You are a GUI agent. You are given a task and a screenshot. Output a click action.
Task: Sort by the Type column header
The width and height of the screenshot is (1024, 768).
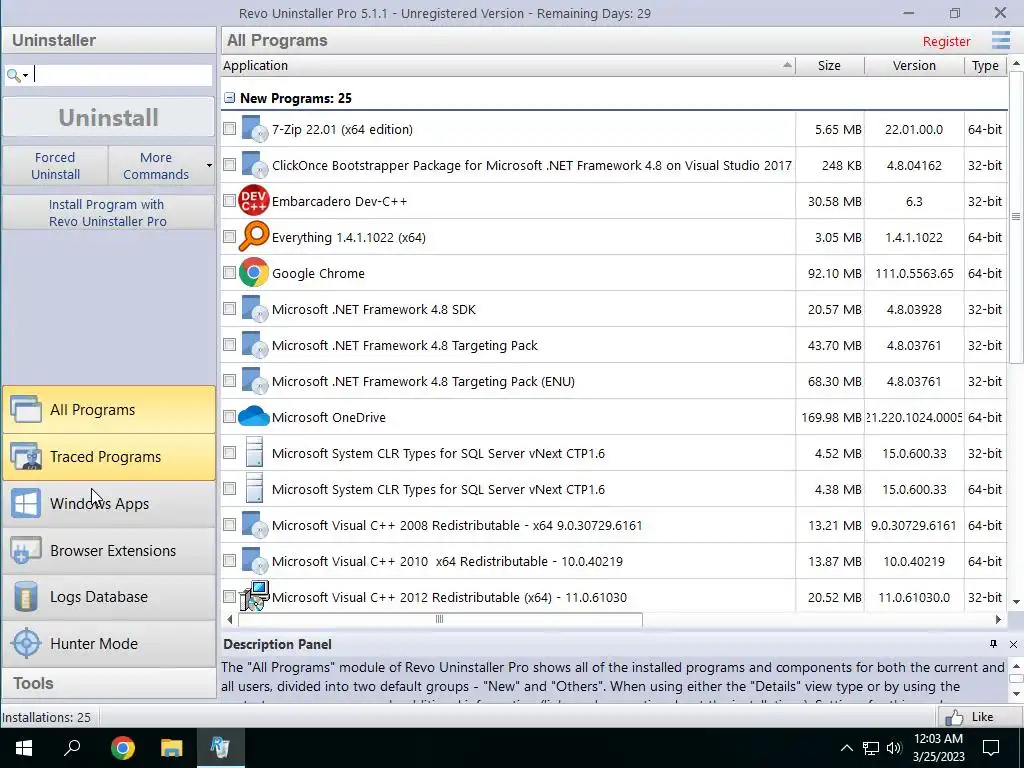click(985, 65)
